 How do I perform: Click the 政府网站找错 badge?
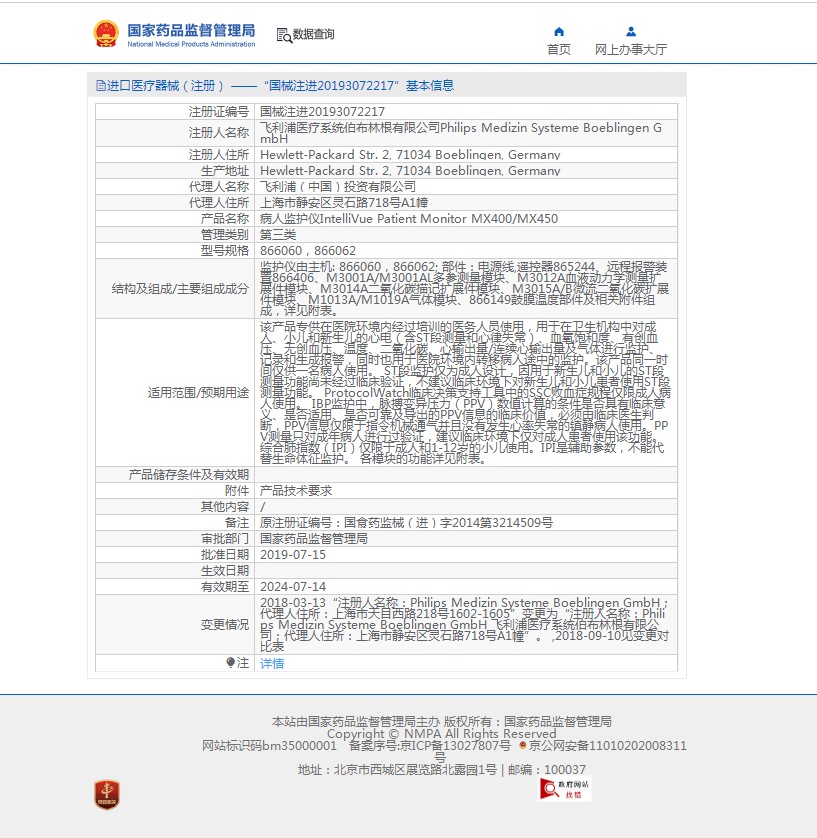[564, 789]
